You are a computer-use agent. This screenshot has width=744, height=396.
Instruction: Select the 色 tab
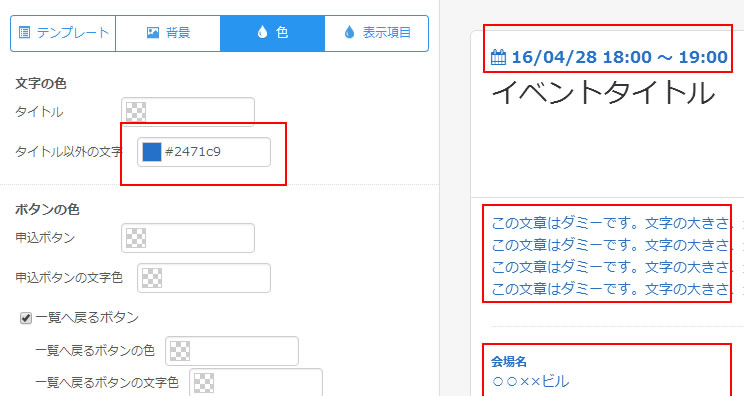272,33
